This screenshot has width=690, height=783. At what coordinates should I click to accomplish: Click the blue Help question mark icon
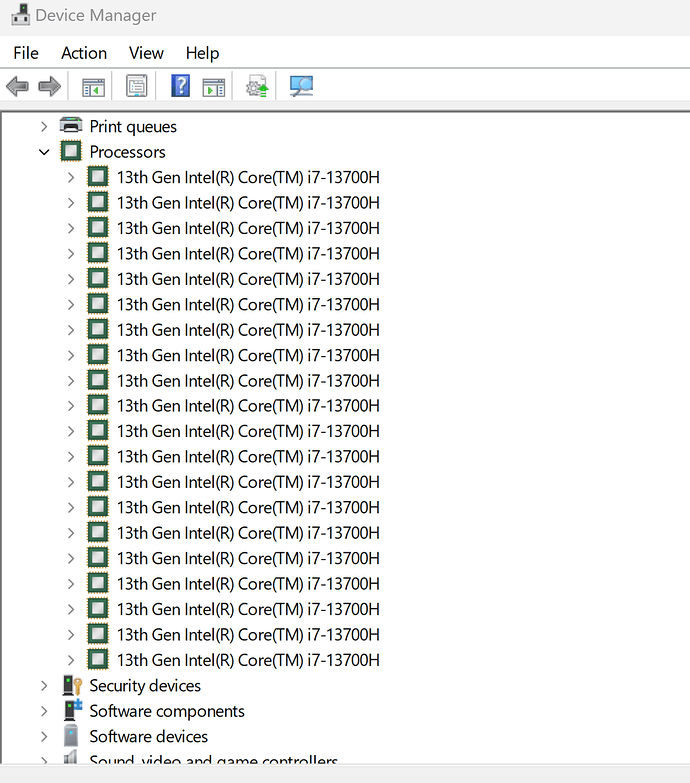181,87
